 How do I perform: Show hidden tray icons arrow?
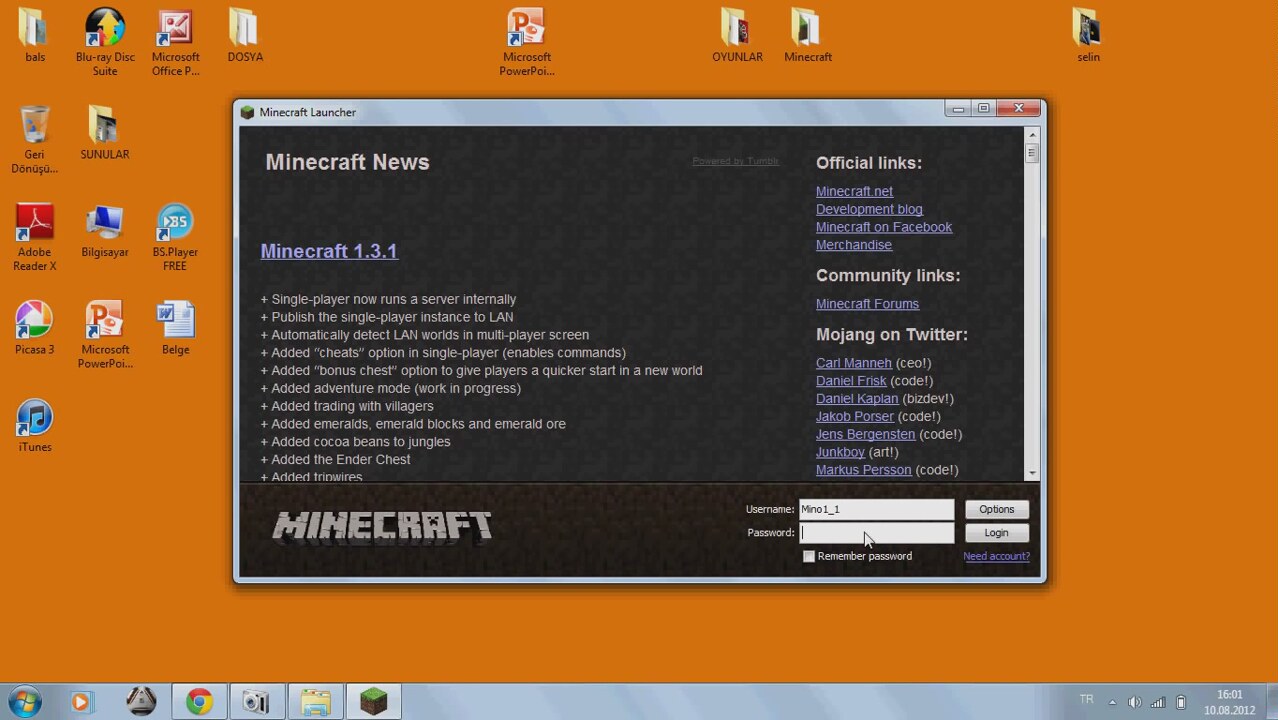point(1112,702)
